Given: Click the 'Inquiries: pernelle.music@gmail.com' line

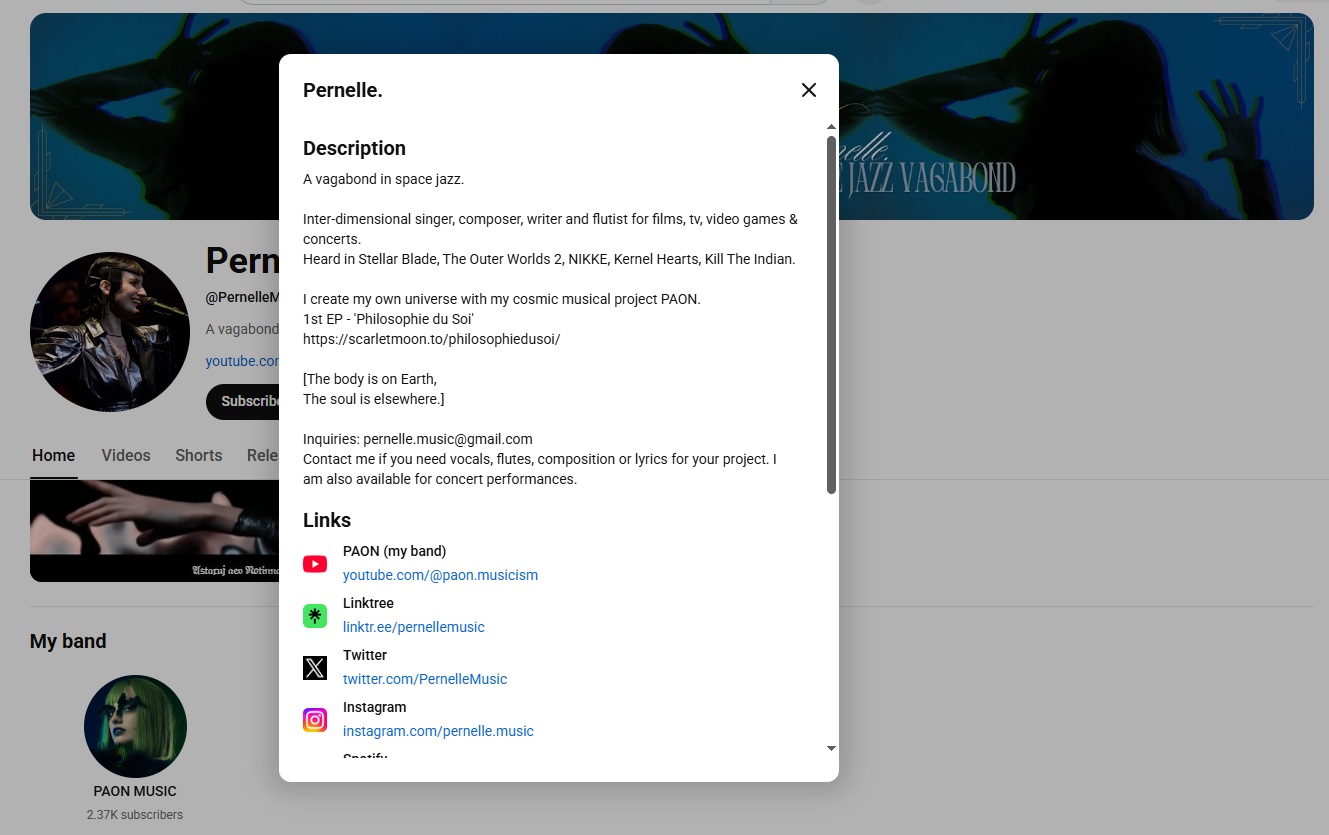Looking at the screenshot, I should click(x=418, y=439).
